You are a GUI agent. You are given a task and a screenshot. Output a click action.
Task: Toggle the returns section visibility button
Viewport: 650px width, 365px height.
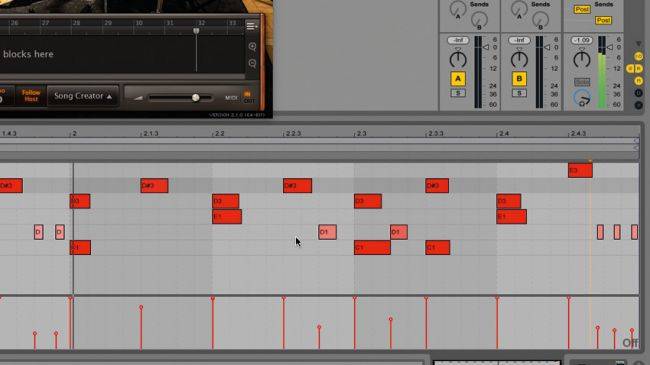tap(638, 80)
